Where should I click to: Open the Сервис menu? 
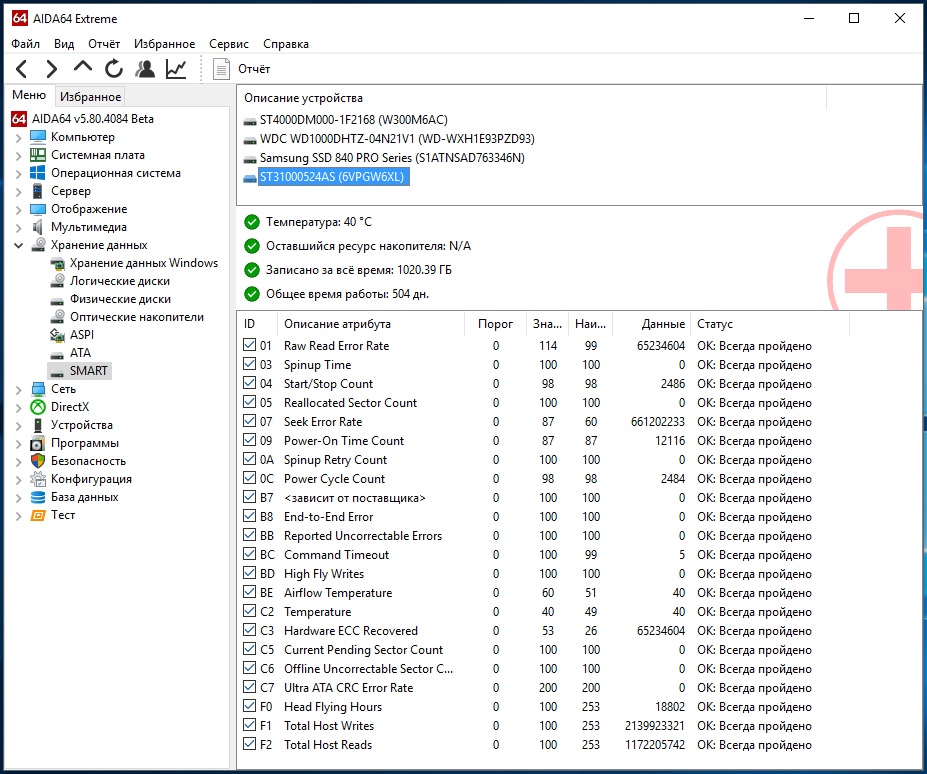tap(229, 44)
